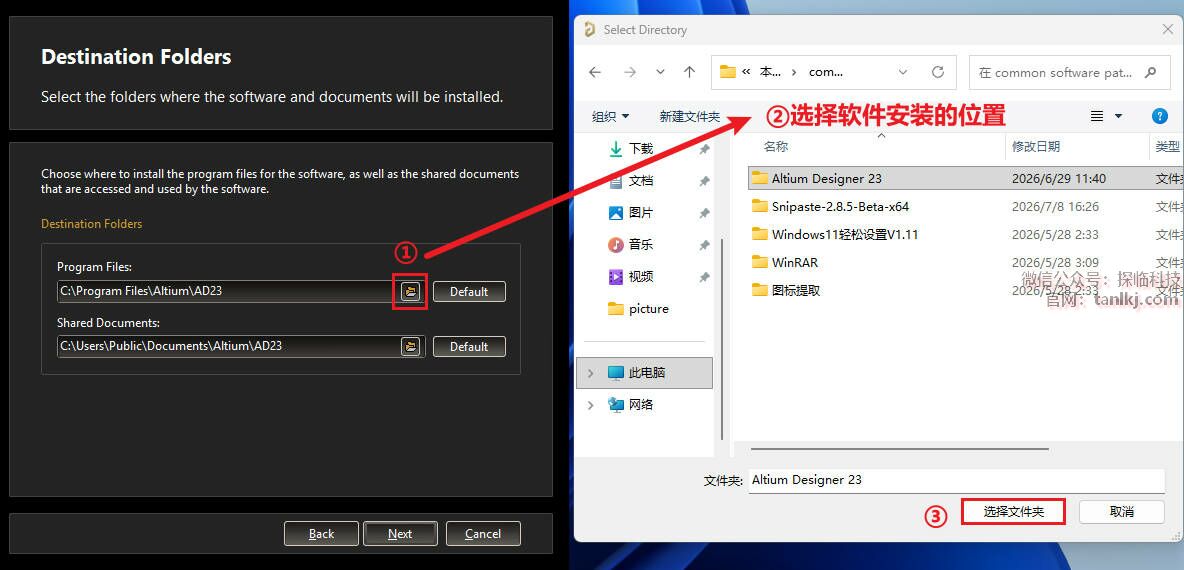Go Back in the installer

pyautogui.click(x=321, y=534)
